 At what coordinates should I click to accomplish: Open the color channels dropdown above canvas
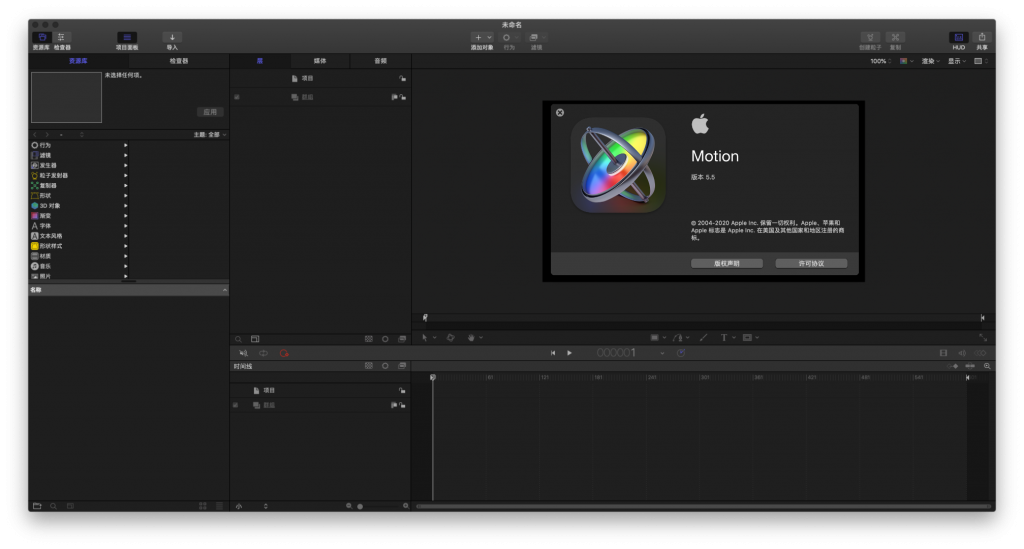pos(906,61)
